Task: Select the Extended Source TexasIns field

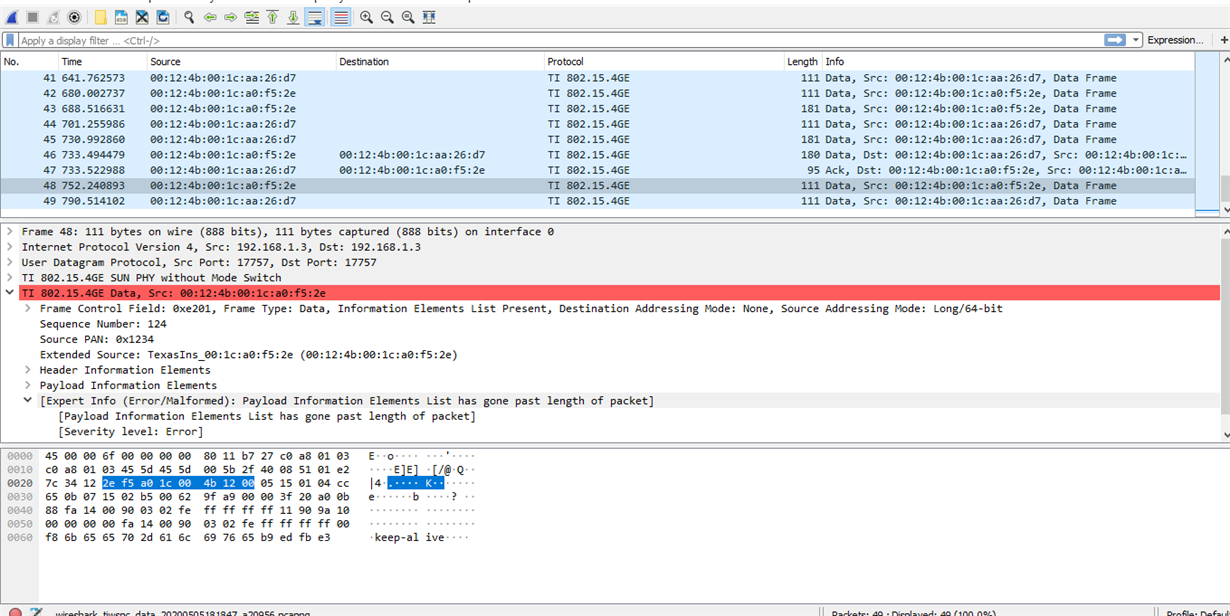Action: click(x=249, y=355)
